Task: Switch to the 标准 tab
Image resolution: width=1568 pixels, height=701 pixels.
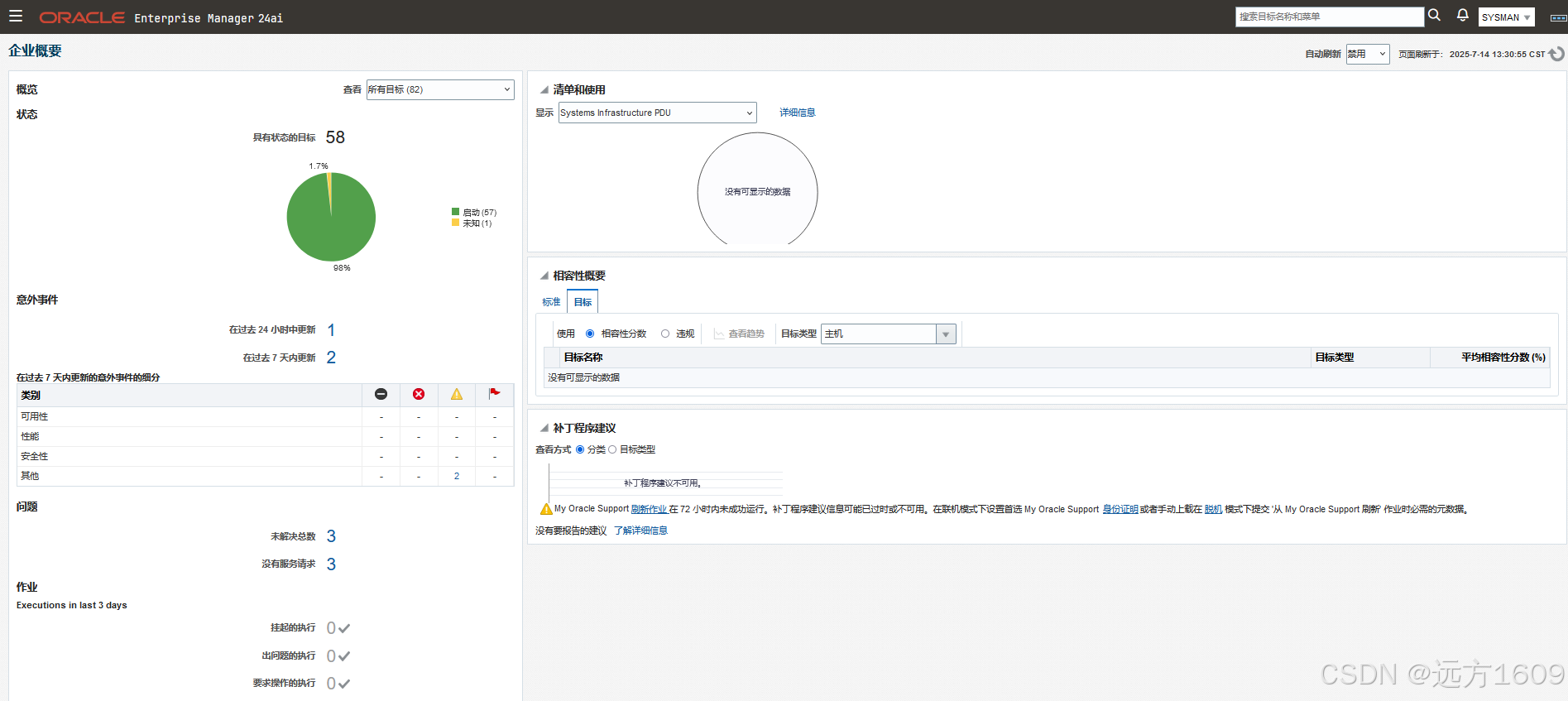Action: 552,302
